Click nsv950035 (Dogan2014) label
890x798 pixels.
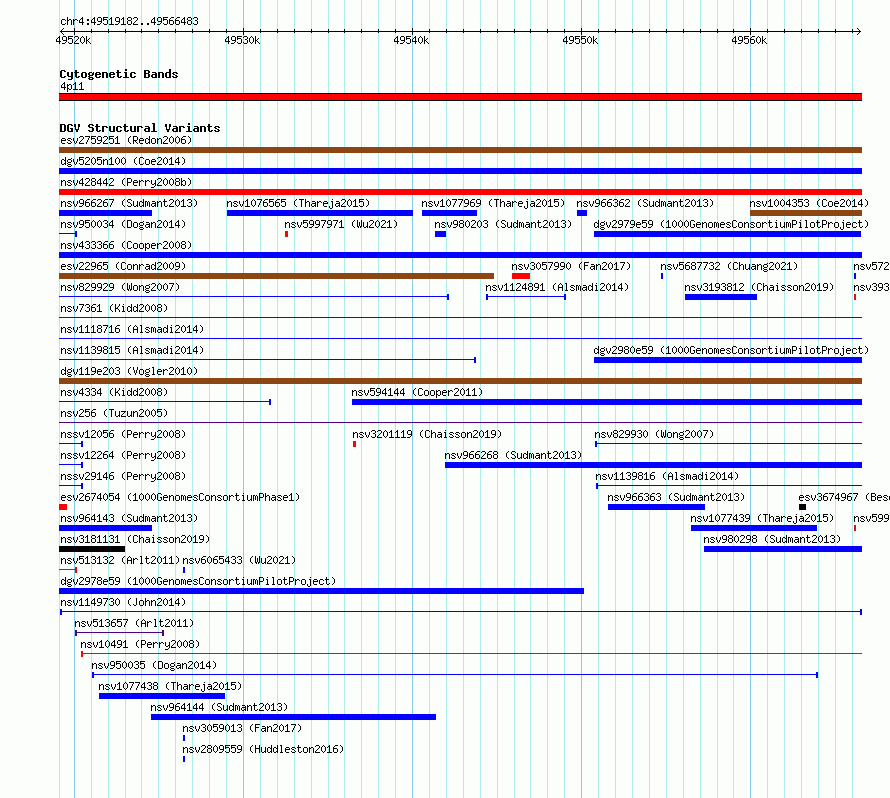pyautogui.click(x=154, y=665)
